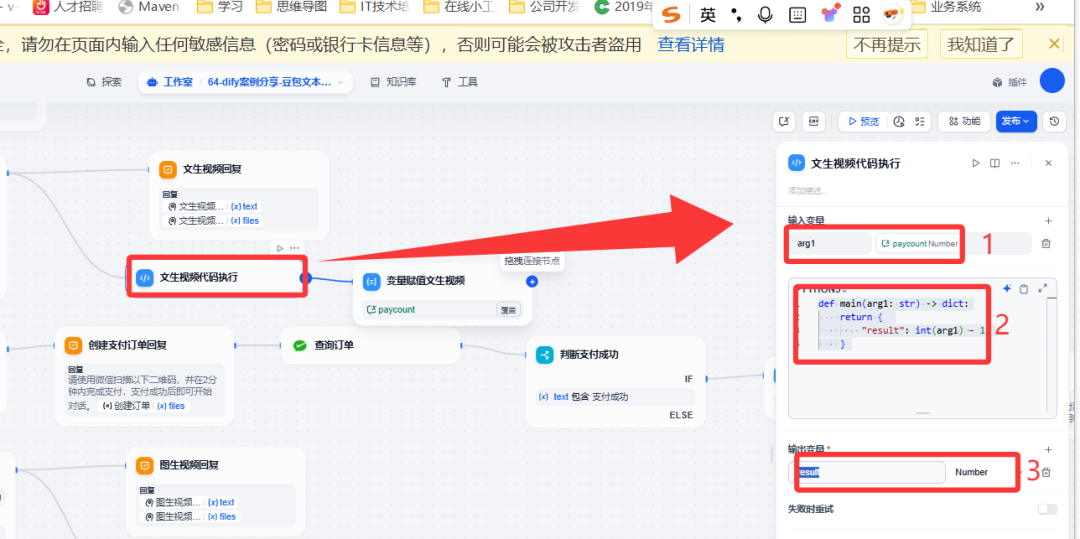The image size is (1080, 539).
Task: Open the 公司开发 bookmark folder
Action: tap(545, 8)
